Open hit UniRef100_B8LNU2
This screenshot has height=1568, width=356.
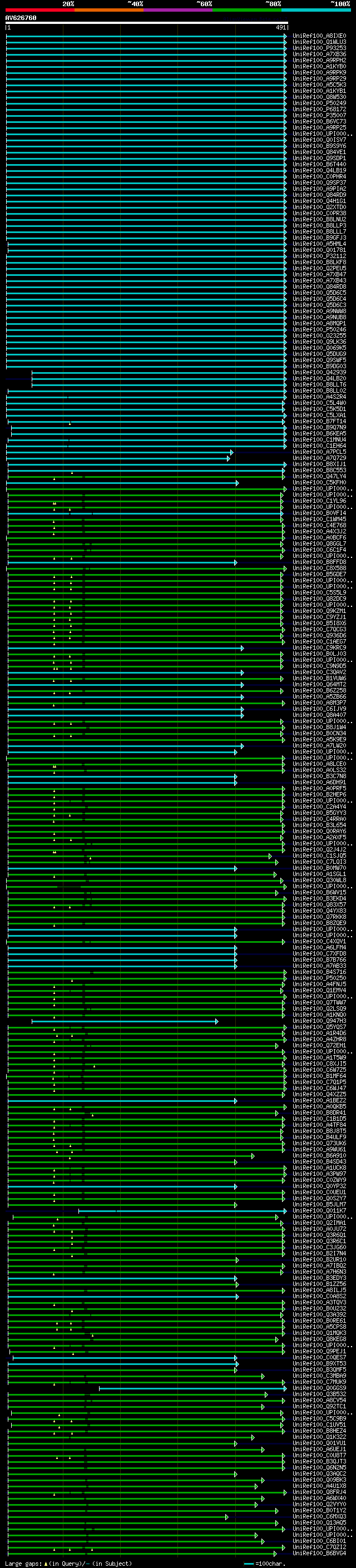(x=319, y=220)
